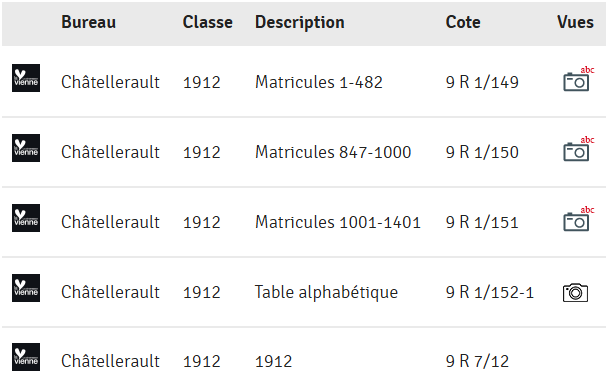The image size is (607, 380).
Task: Click Vienne logo in Table alphabétique row
Action: (x=26, y=288)
